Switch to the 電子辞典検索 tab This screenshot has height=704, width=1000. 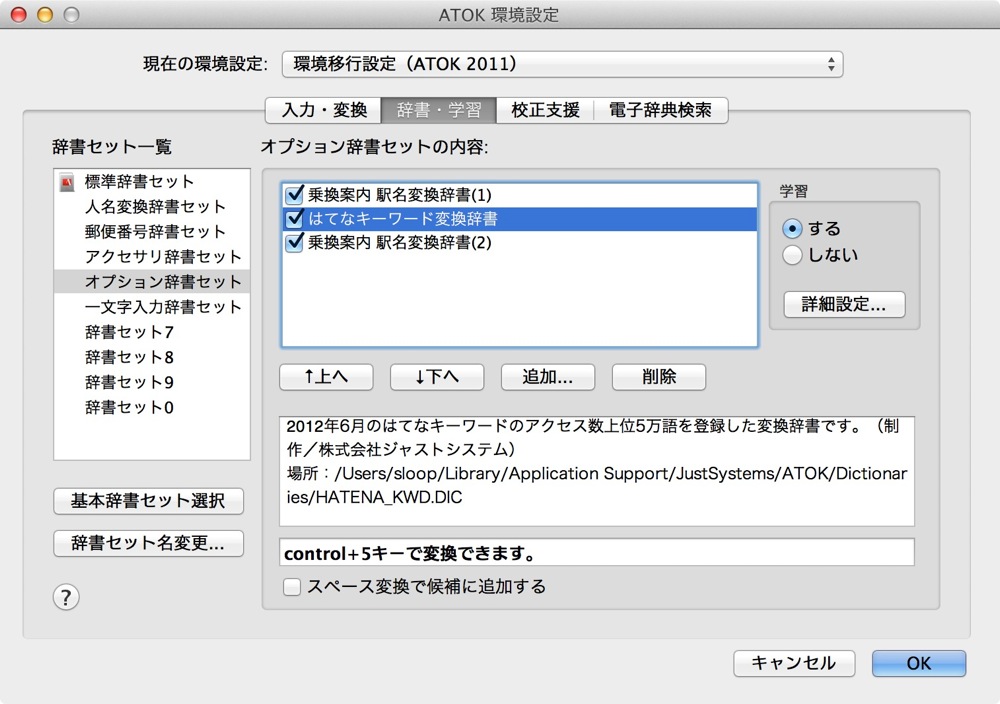tap(661, 110)
